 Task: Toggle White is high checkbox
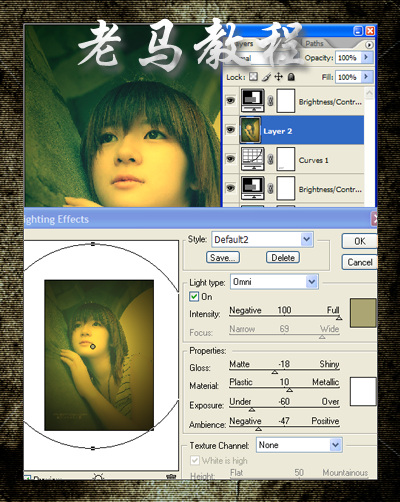[x=195, y=461]
